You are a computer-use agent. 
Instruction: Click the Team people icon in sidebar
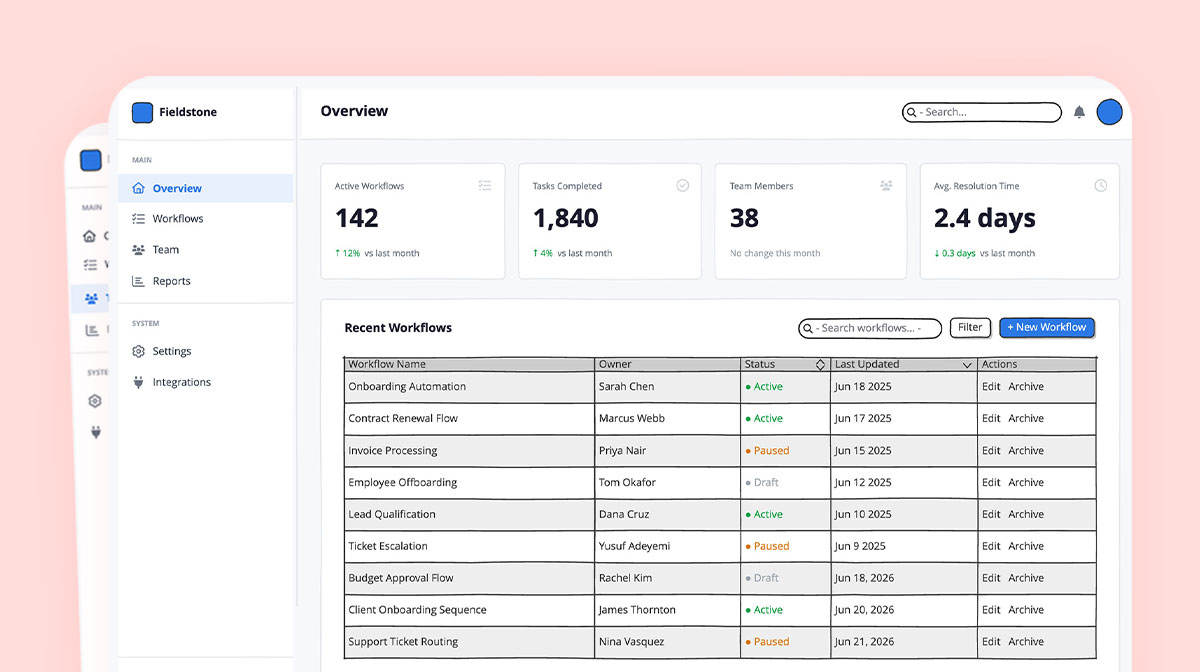click(x=139, y=250)
